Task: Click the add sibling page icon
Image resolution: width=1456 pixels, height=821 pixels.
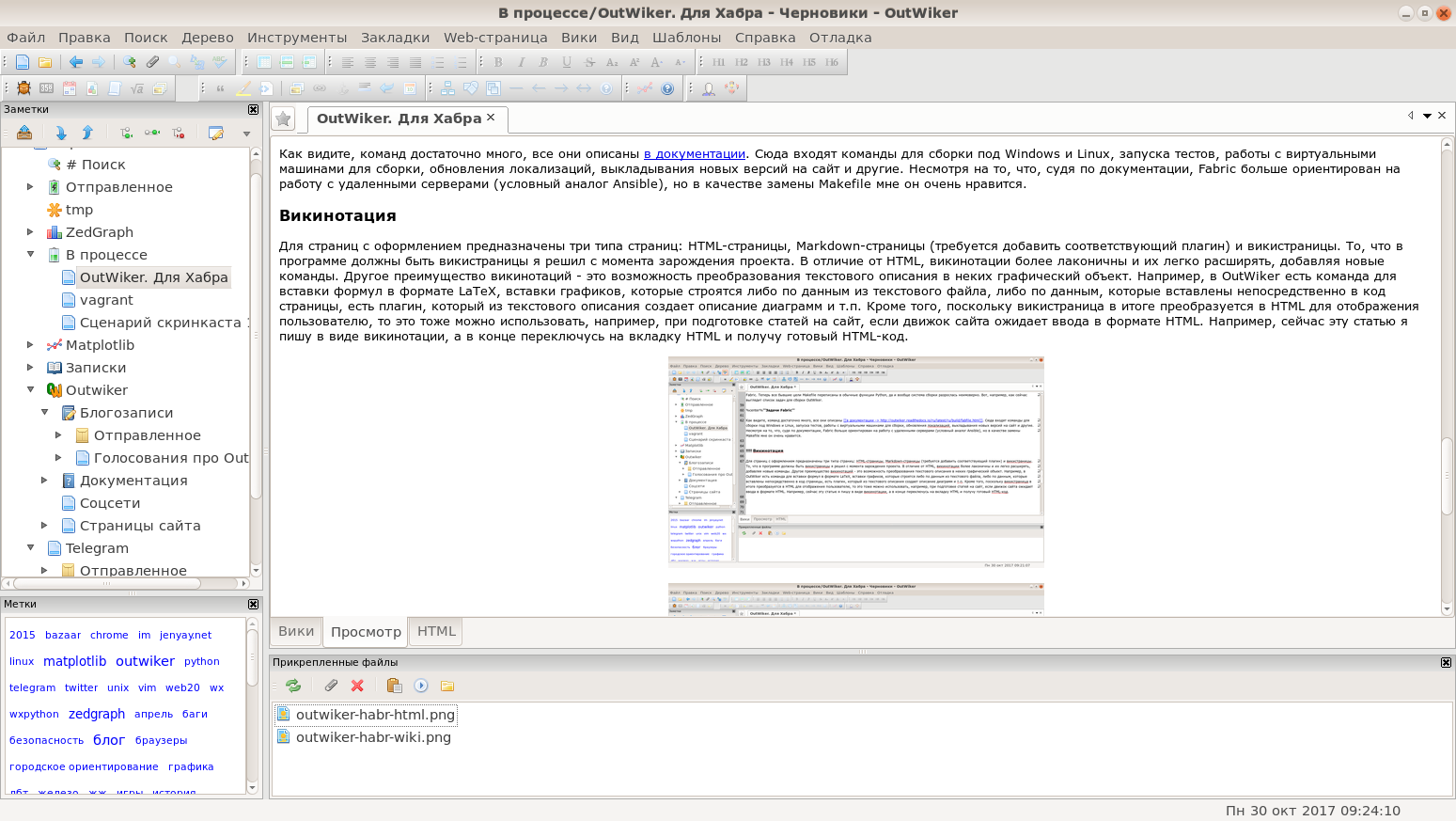Action: coord(152,133)
